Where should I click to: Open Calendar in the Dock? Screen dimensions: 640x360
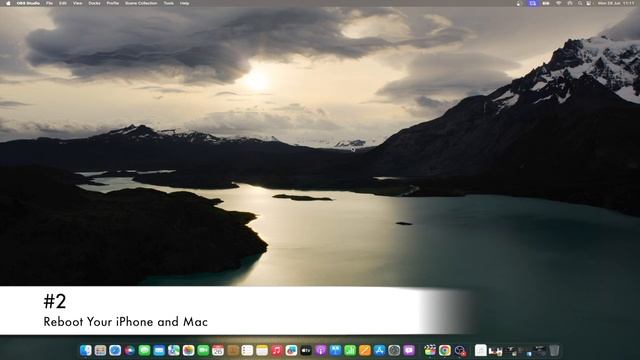(218, 350)
